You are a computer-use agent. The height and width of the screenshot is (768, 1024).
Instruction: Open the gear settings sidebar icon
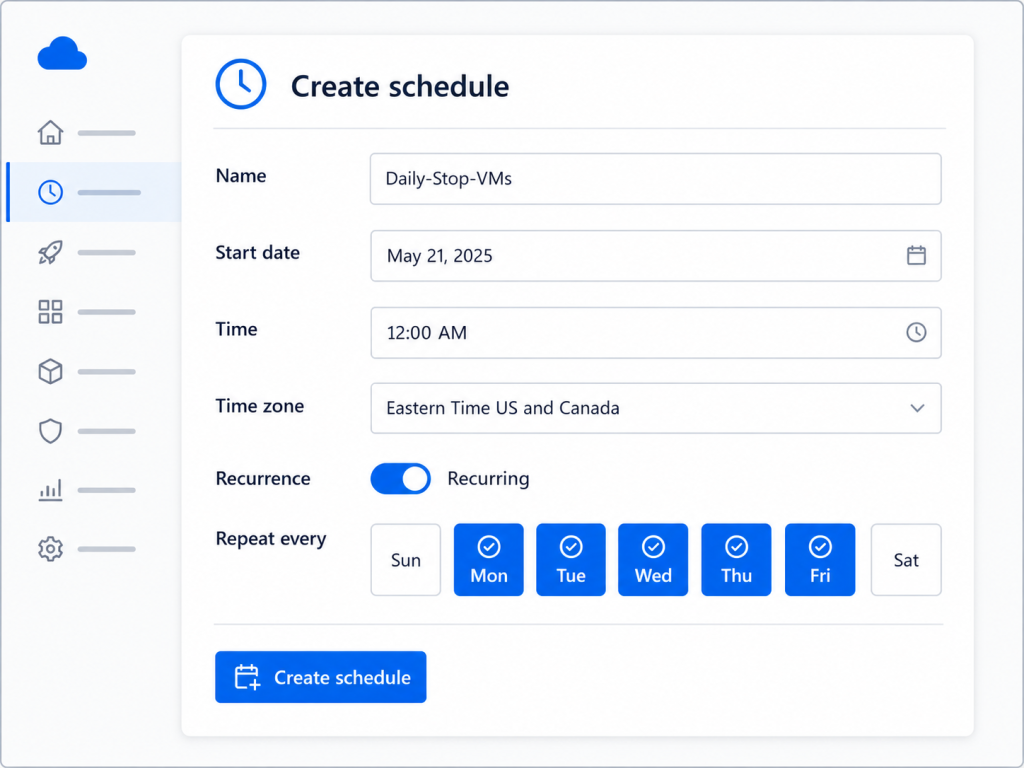(x=50, y=549)
